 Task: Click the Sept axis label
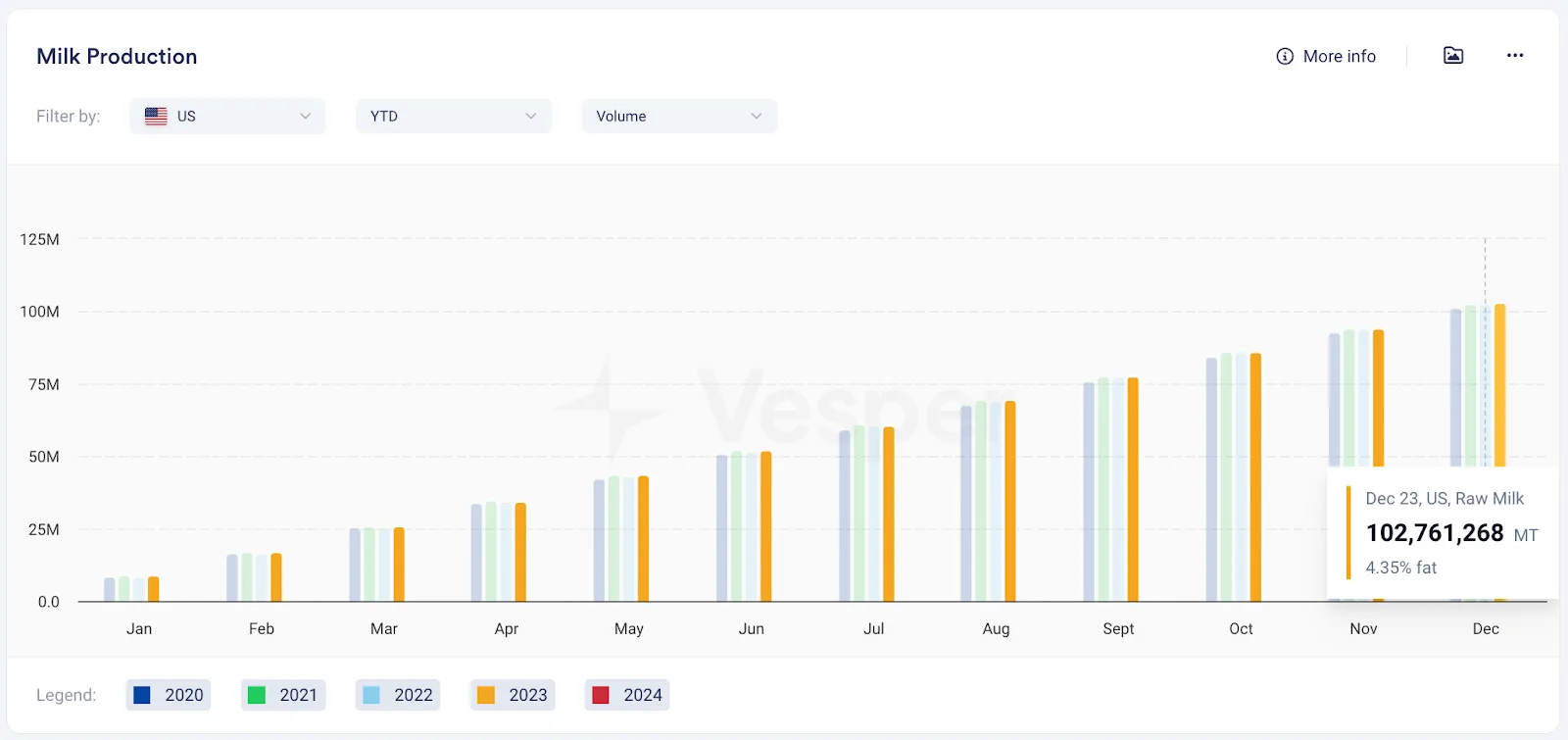click(1118, 629)
